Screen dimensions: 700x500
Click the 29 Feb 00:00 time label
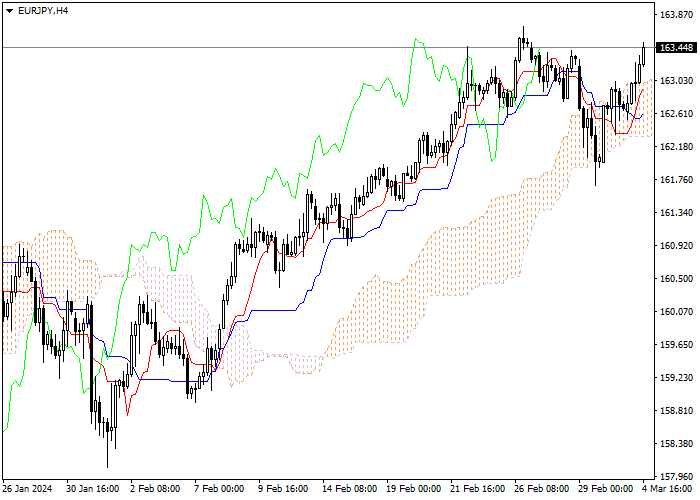tap(606, 489)
